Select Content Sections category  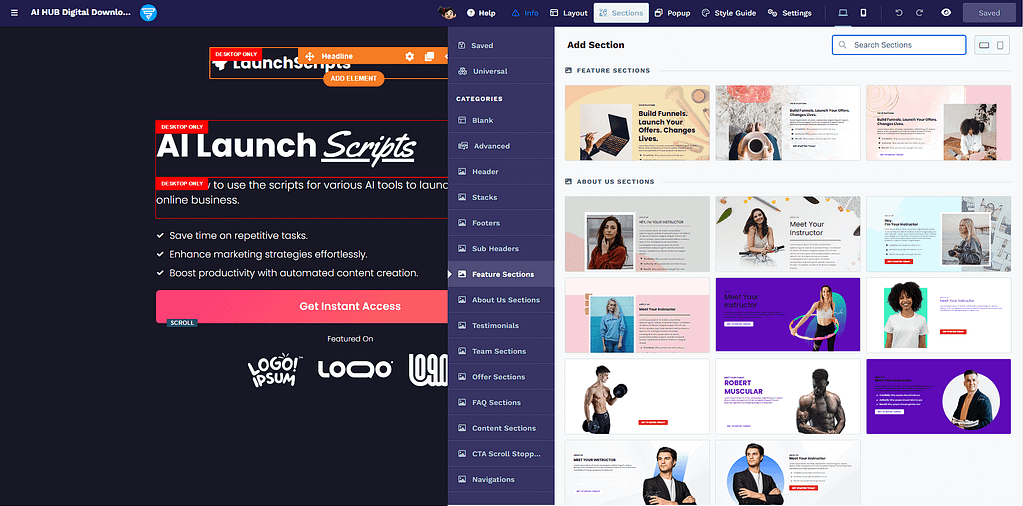click(501, 428)
